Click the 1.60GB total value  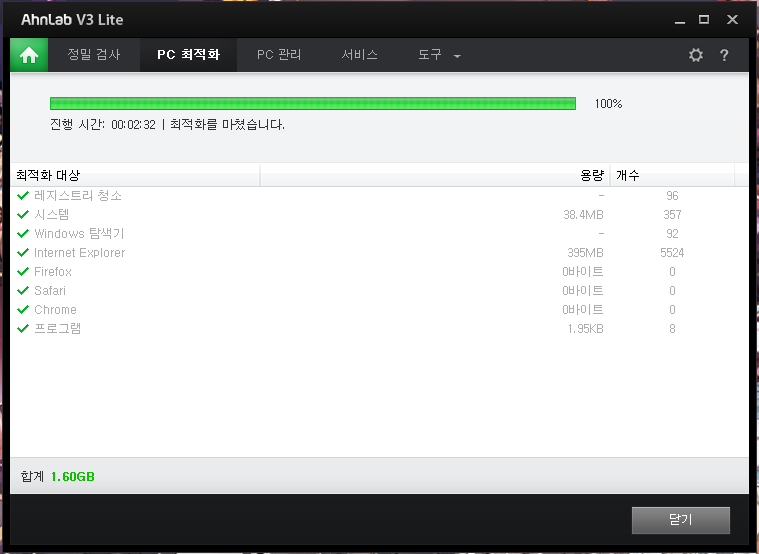pyautogui.click(x=73, y=477)
